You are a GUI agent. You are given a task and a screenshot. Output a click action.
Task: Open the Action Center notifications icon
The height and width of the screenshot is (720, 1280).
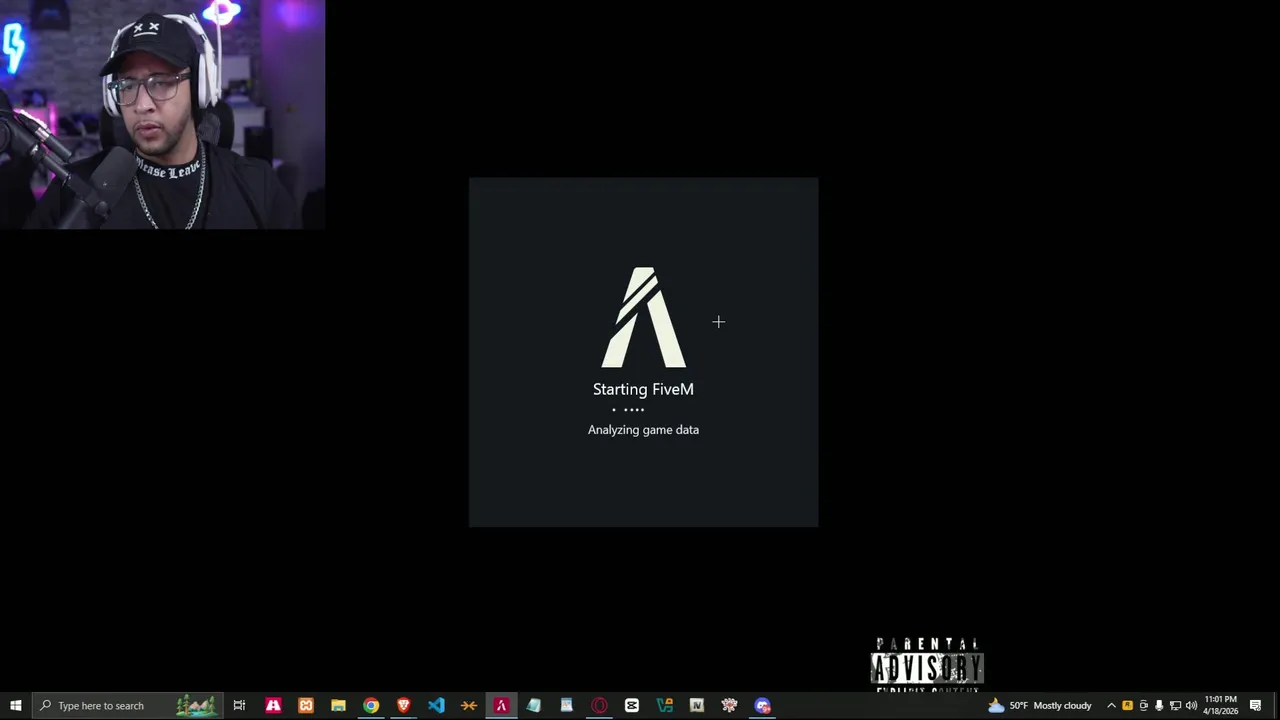(1256, 705)
